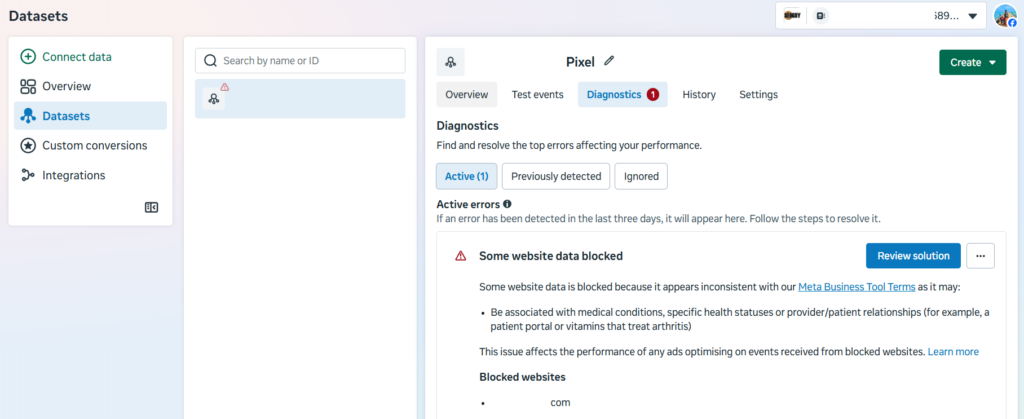Click the Learn more link
Viewport: 1024px width, 419px height.
click(953, 352)
